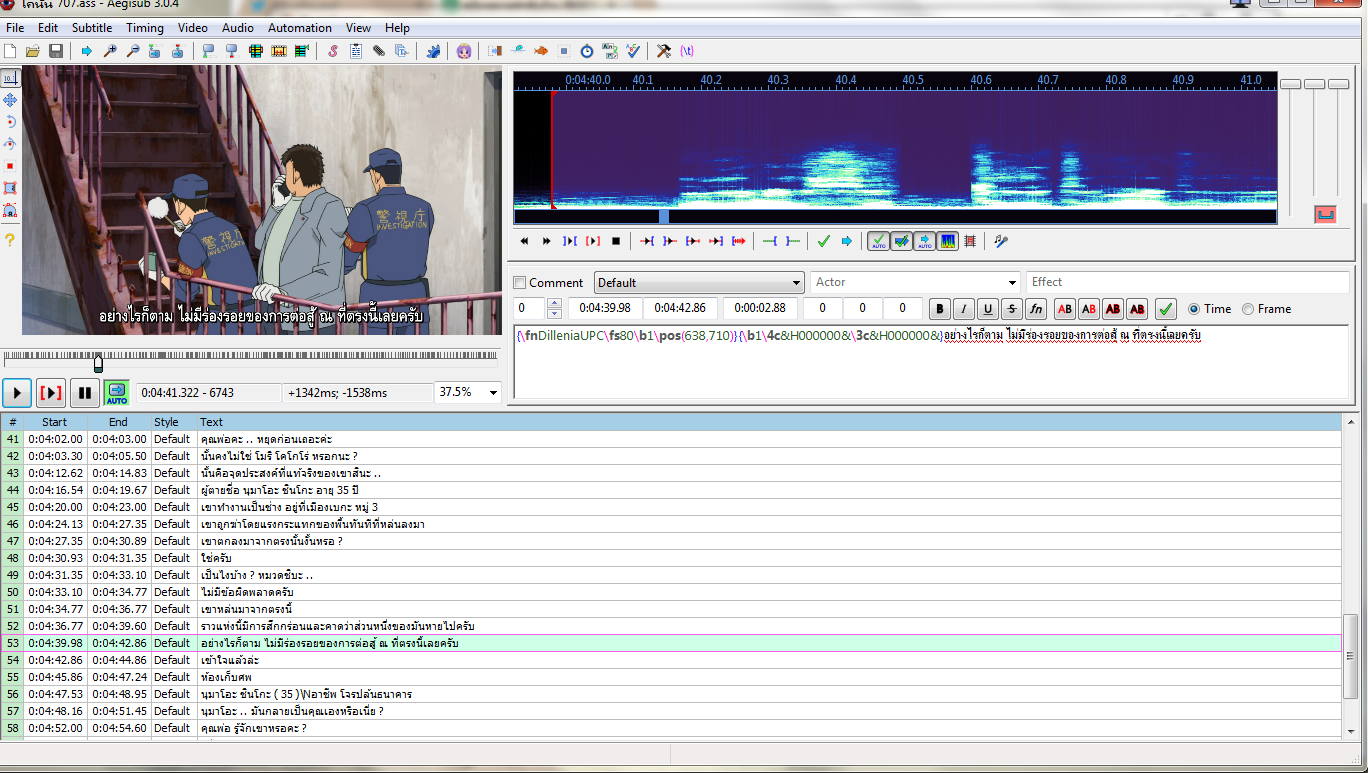
Task: Zoom video in with the magnifier plus icon
Action: (x=110, y=51)
